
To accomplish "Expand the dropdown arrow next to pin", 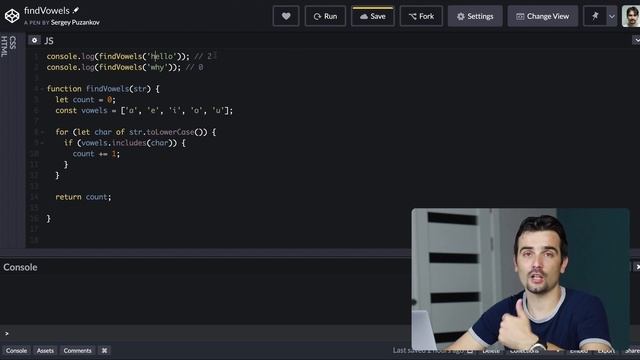I will coord(612,16).
